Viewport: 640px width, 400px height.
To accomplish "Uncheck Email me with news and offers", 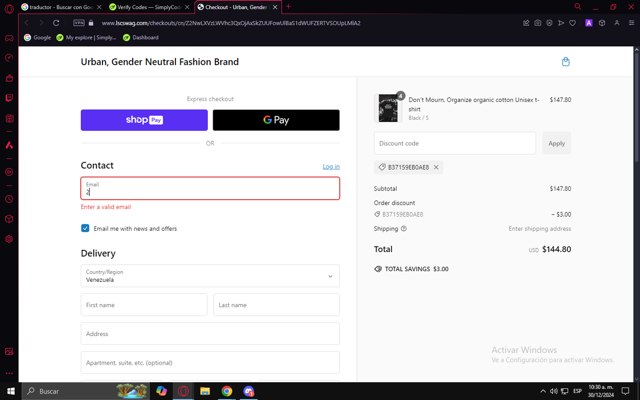I will pyautogui.click(x=85, y=228).
